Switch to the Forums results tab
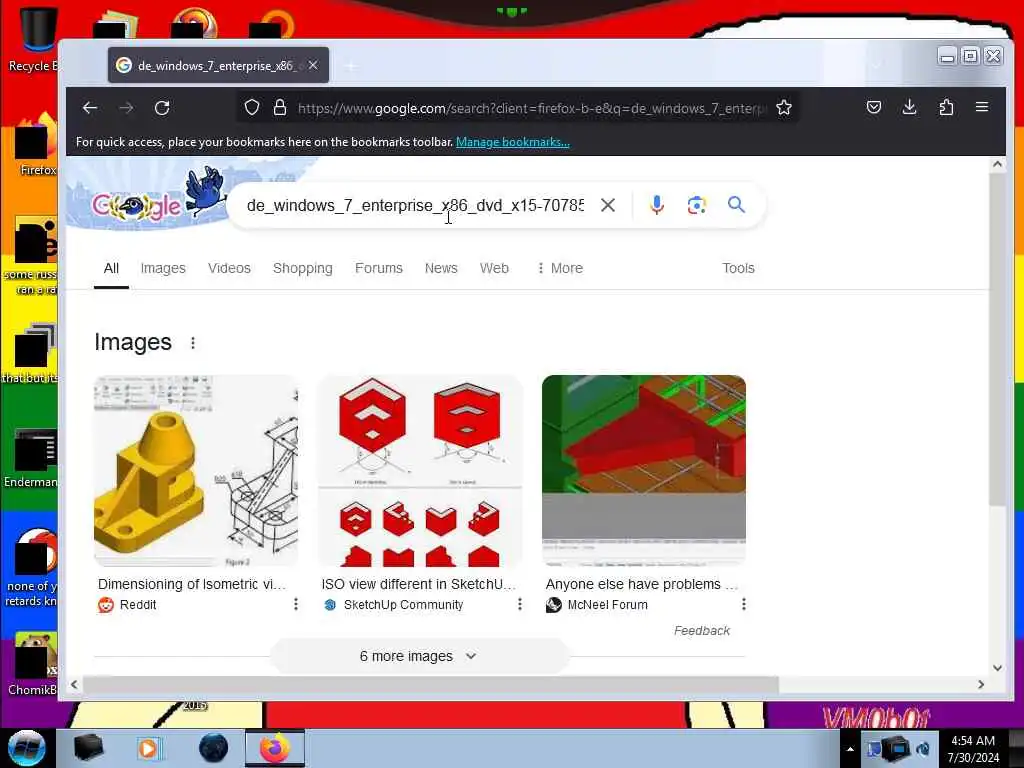Viewport: 1024px width, 768px height. click(379, 268)
